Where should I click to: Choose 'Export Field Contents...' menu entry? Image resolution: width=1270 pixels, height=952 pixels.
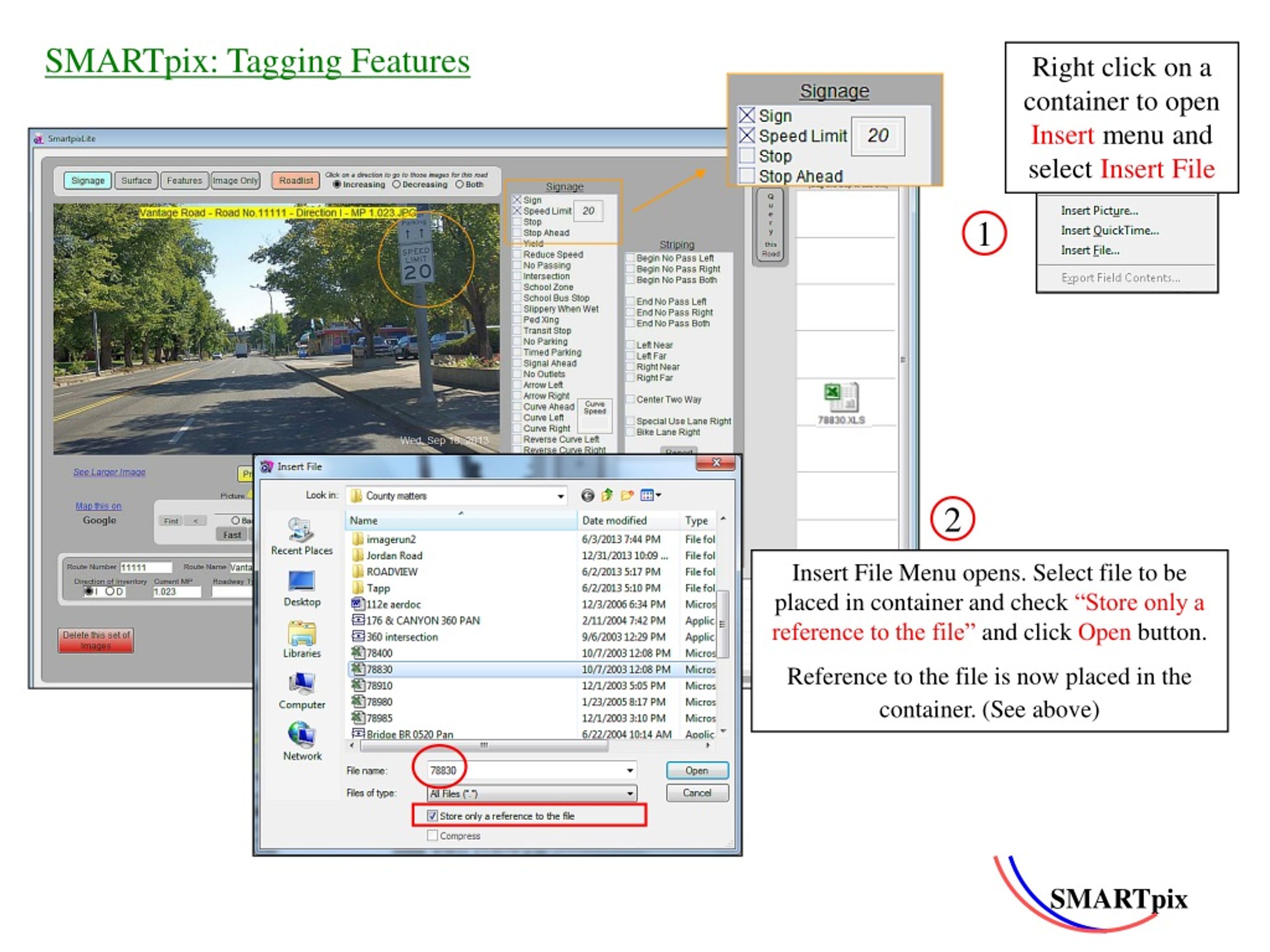1120,278
